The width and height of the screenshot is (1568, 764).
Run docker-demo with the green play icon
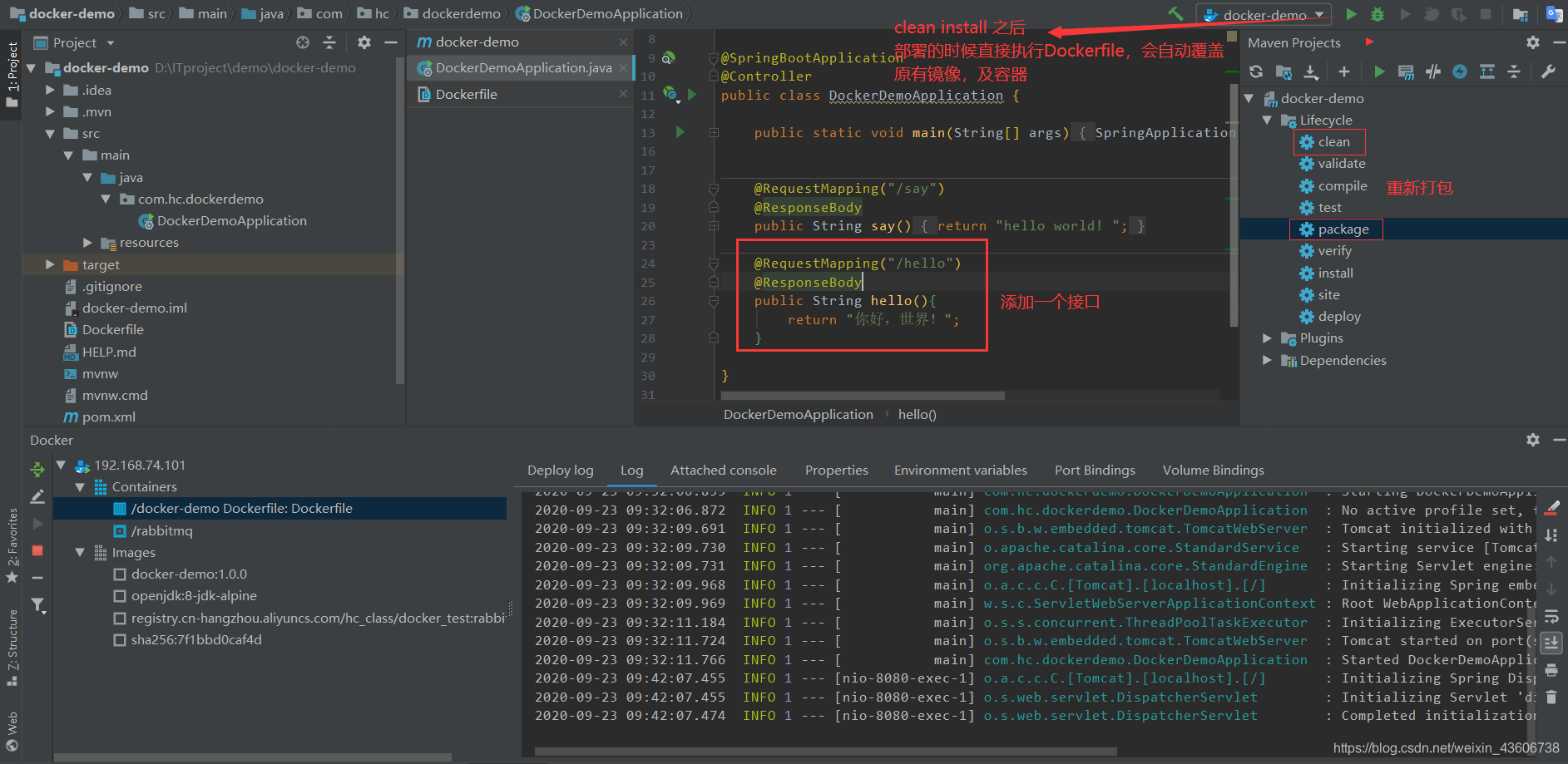(x=1351, y=14)
